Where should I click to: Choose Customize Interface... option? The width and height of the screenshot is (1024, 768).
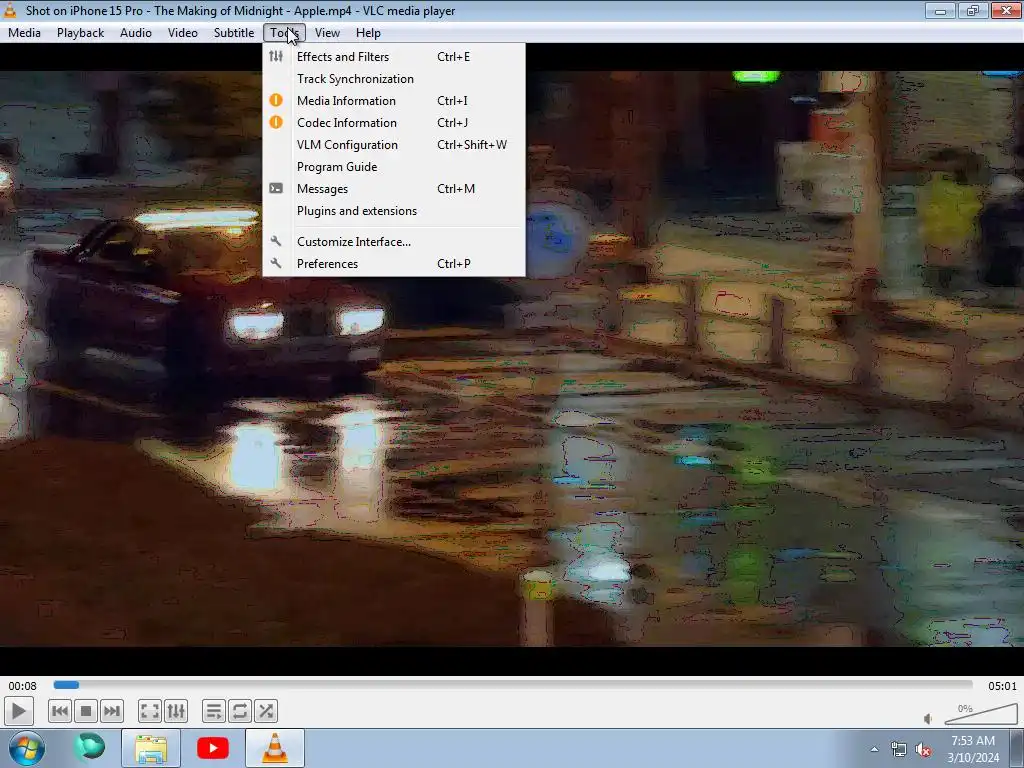coord(394,242)
